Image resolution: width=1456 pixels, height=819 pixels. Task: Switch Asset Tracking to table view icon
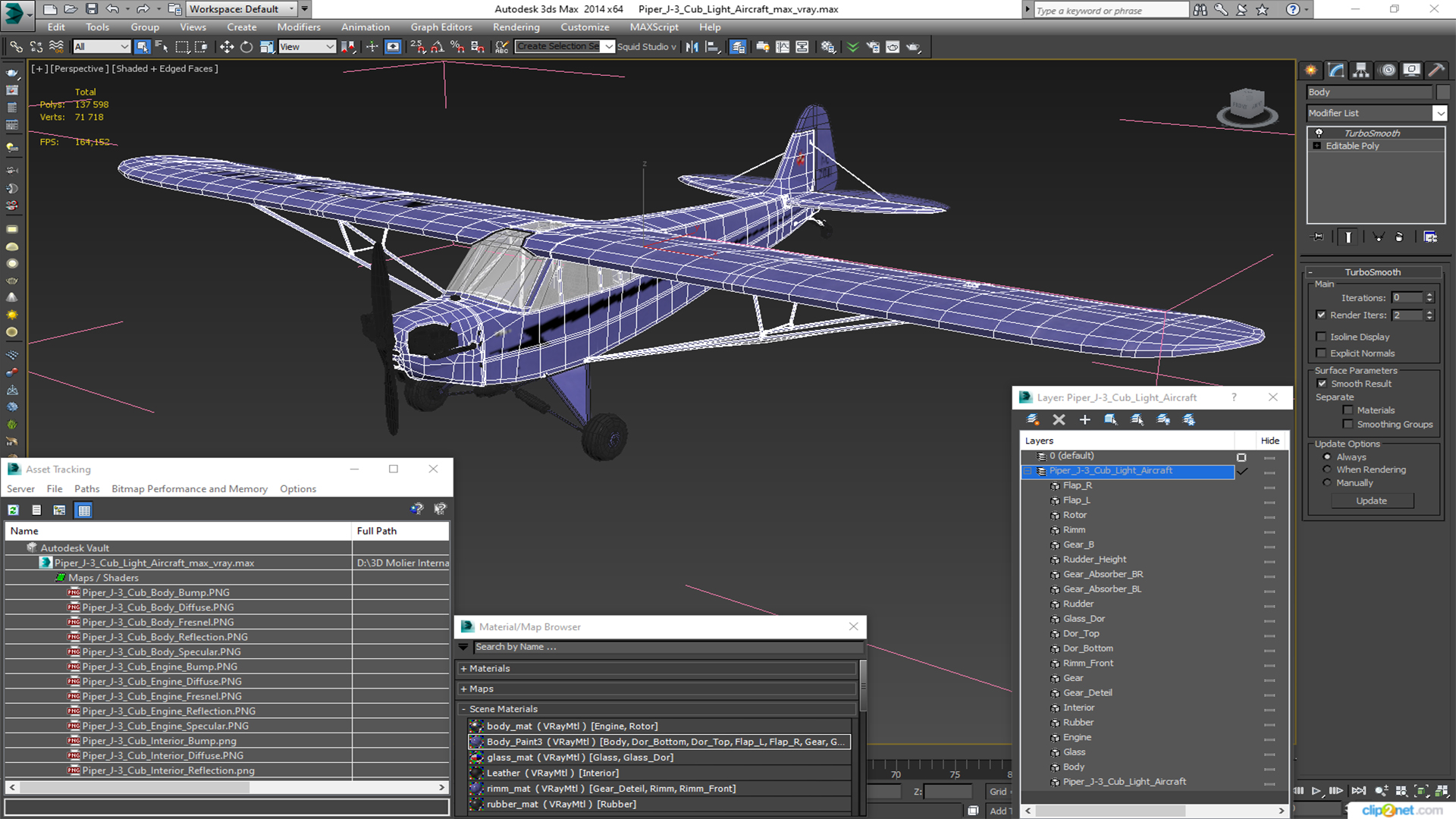84,510
